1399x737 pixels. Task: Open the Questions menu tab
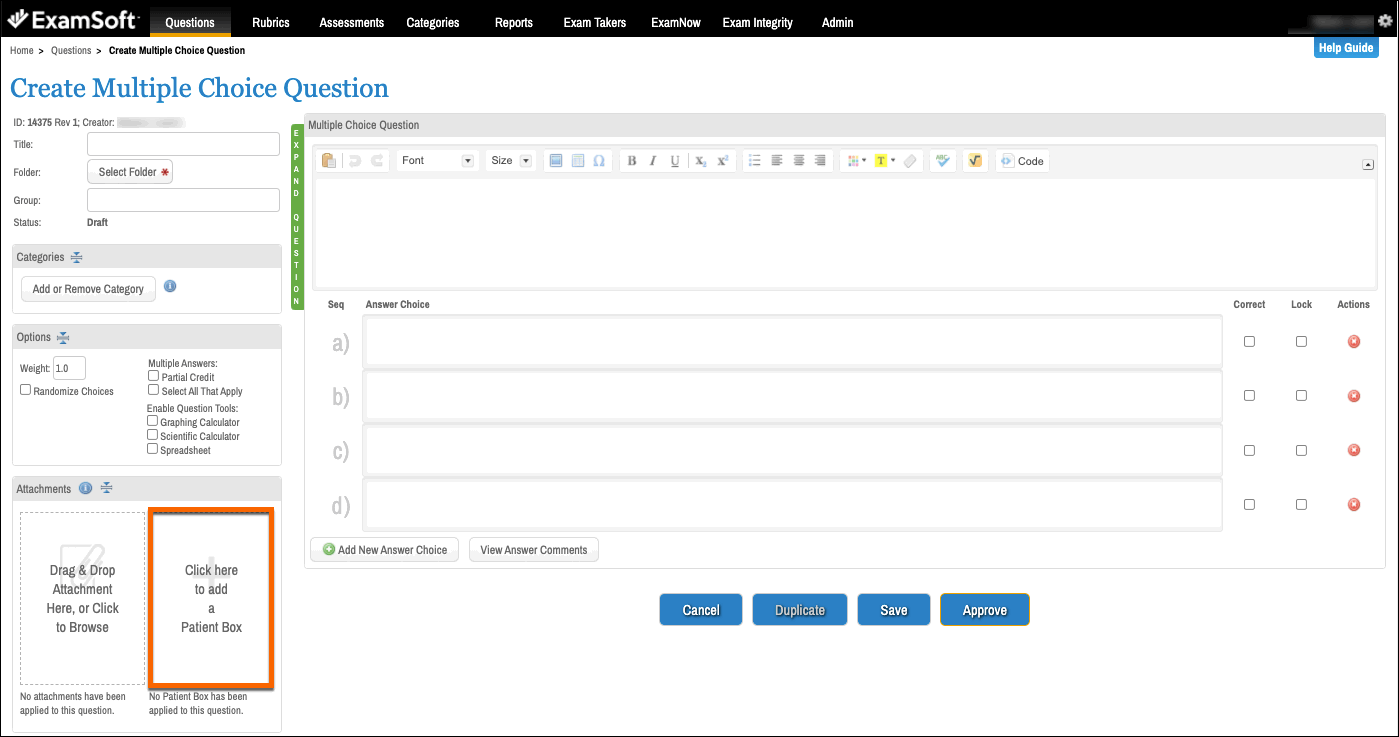tap(190, 22)
